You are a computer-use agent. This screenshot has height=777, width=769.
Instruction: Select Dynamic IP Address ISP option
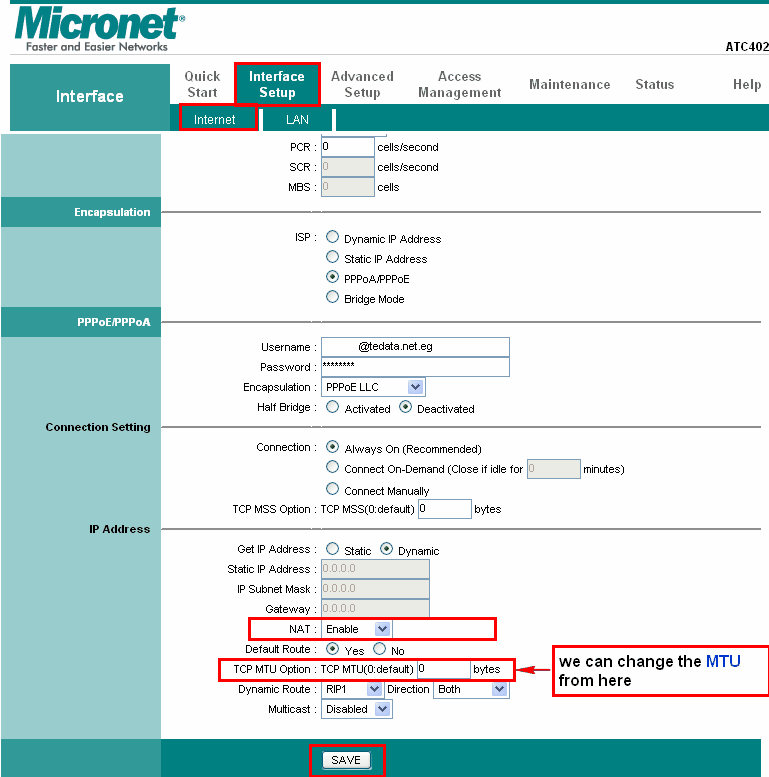332,237
